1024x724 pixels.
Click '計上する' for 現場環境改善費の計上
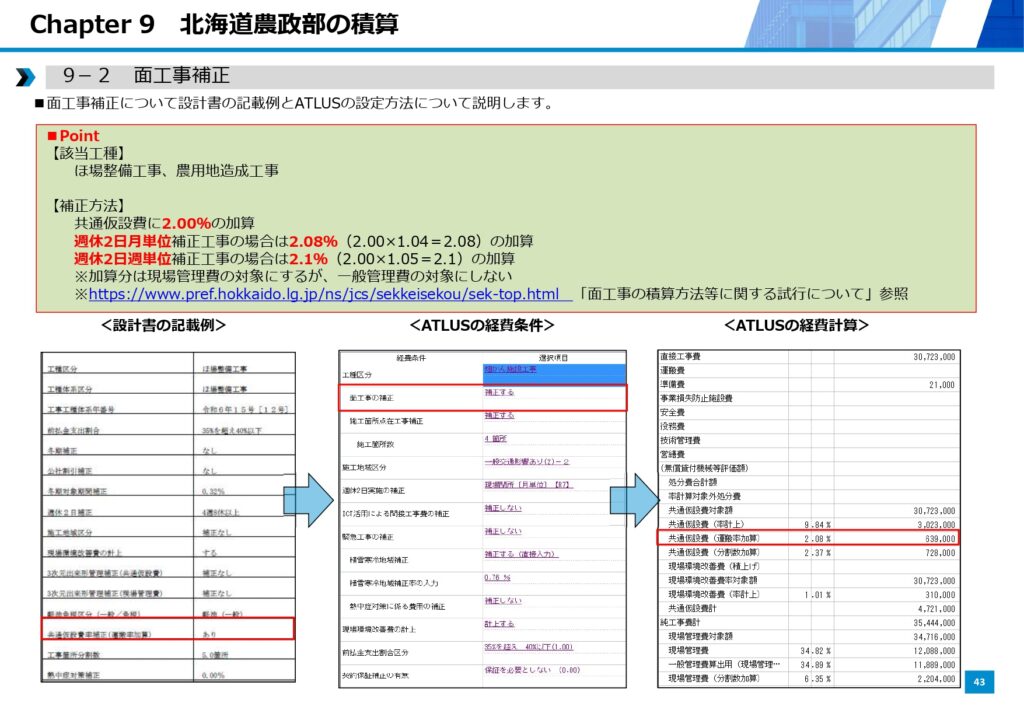coord(501,624)
